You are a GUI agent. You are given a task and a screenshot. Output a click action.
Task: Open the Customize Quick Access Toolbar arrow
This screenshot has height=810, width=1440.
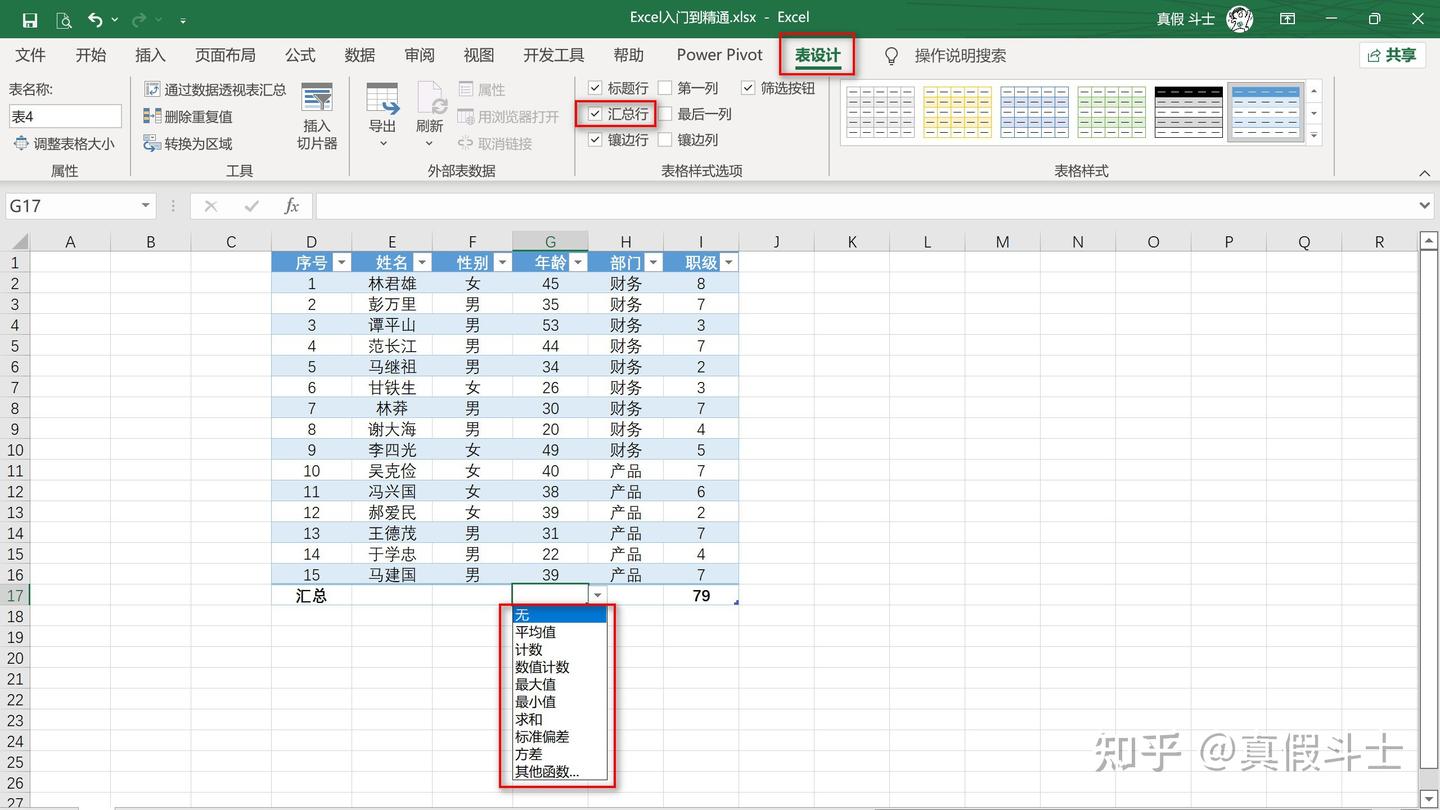pos(183,20)
